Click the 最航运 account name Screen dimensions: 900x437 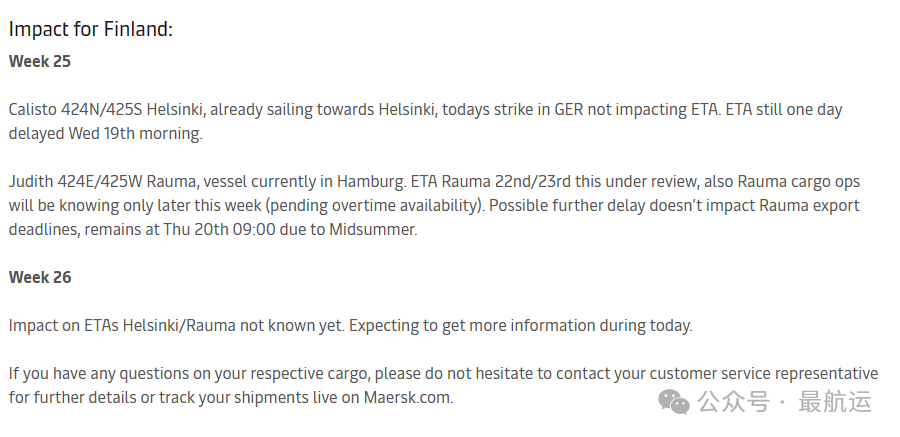click(x=835, y=401)
